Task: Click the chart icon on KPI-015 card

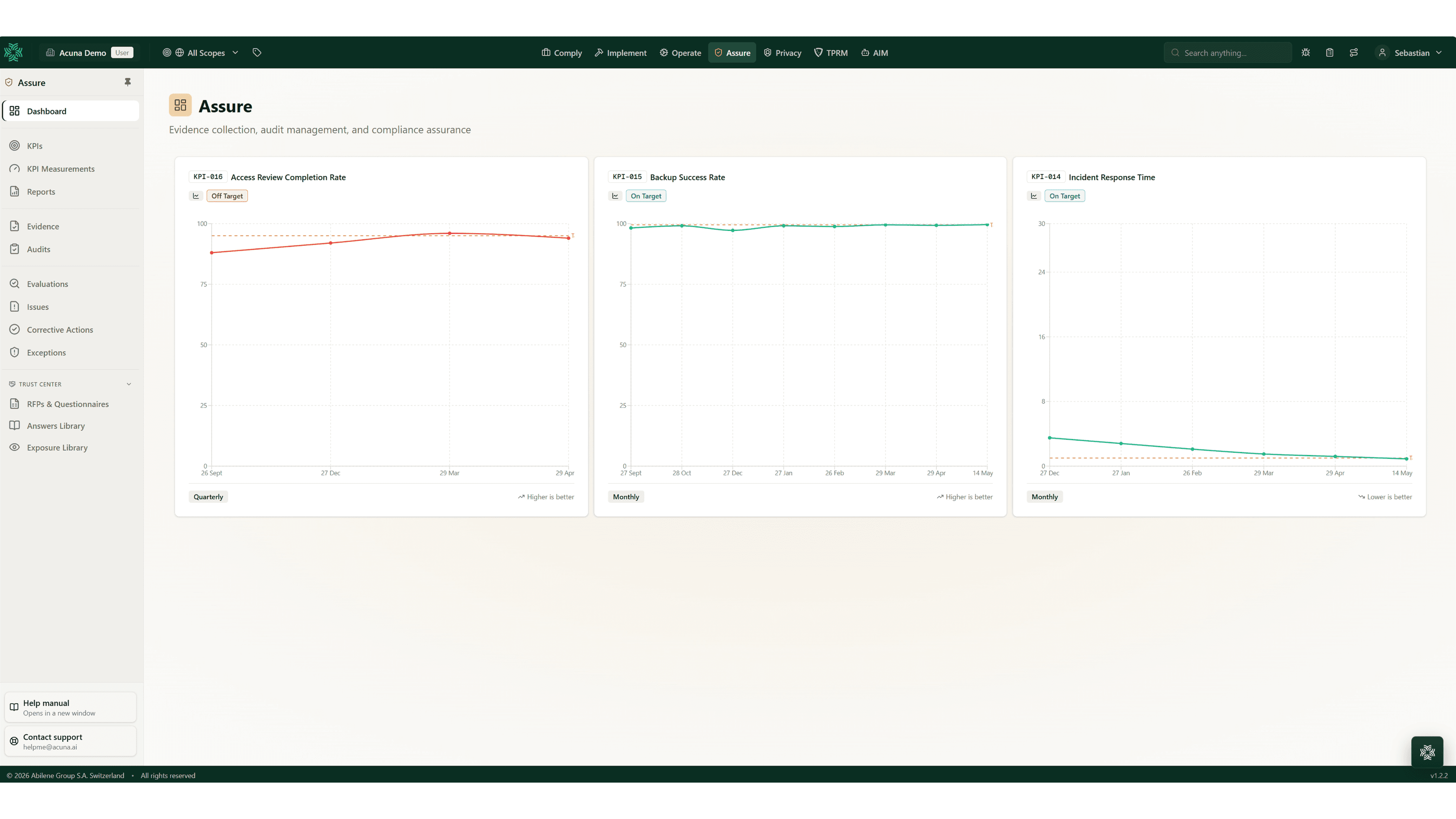Action: pos(615,196)
